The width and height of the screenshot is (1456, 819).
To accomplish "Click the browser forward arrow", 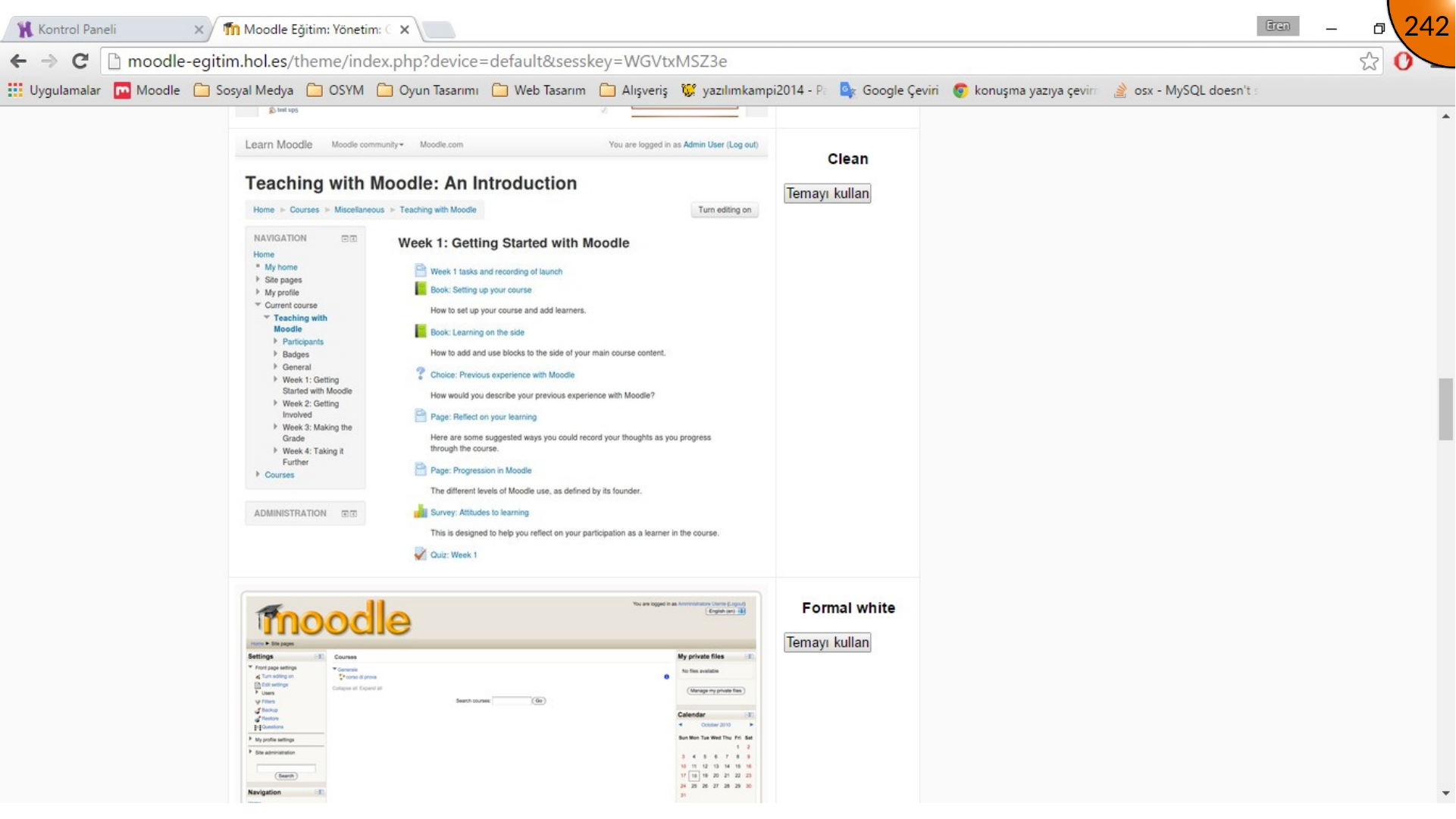I will coord(49,61).
